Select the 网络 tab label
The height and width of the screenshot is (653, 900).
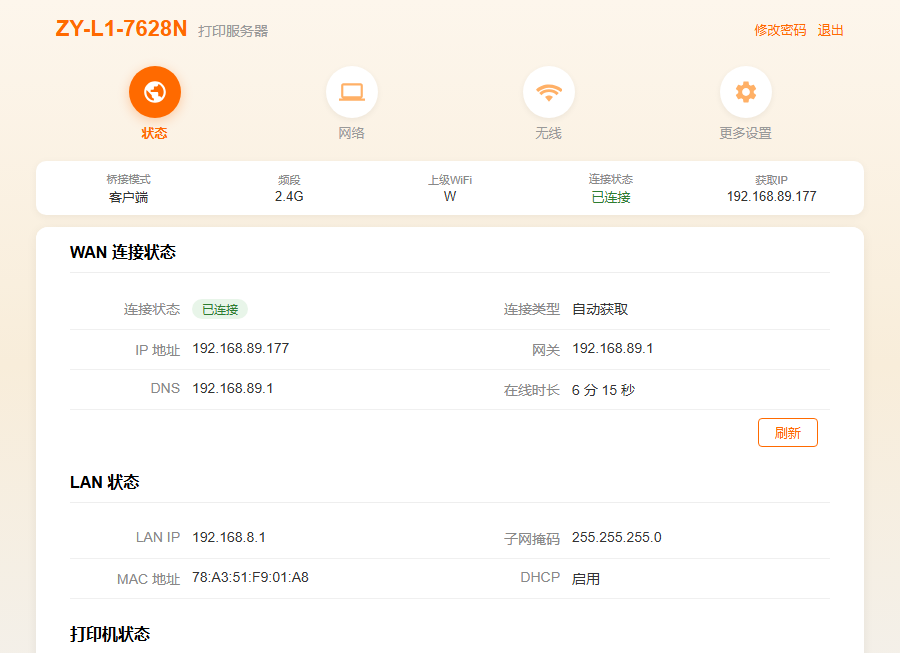[x=351, y=133]
